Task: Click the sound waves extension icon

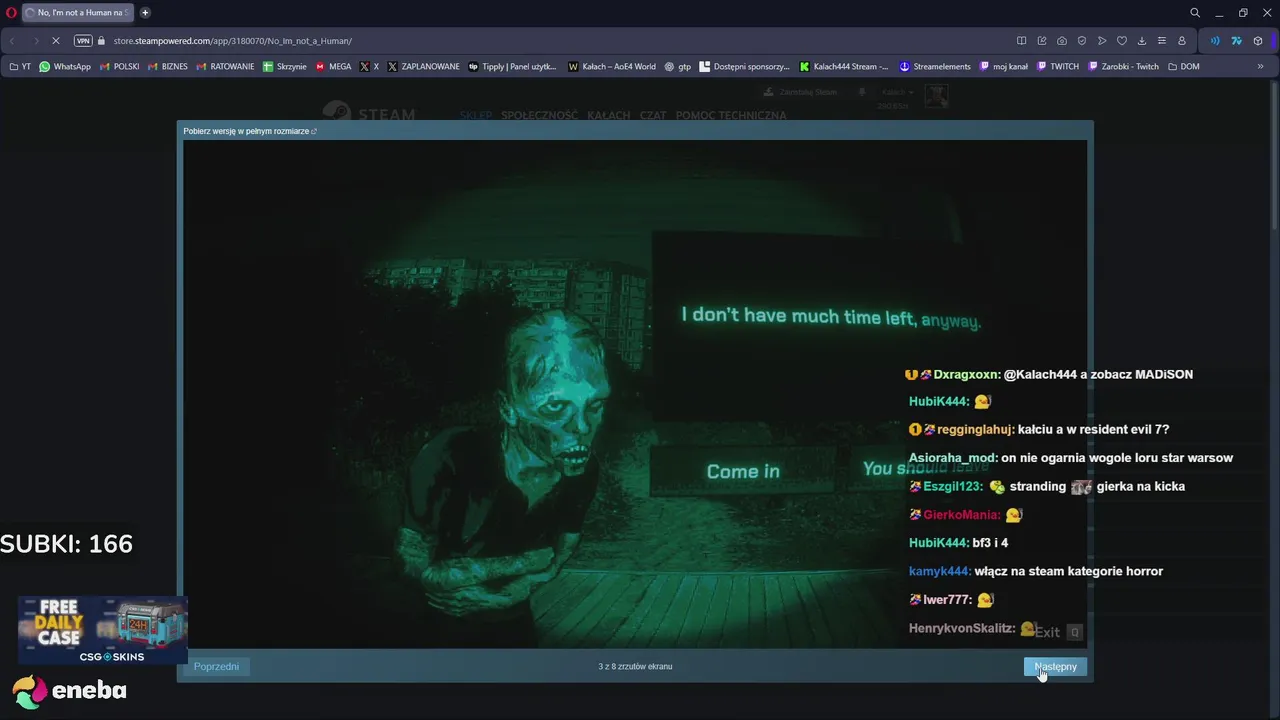Action: click(1215, 41)
